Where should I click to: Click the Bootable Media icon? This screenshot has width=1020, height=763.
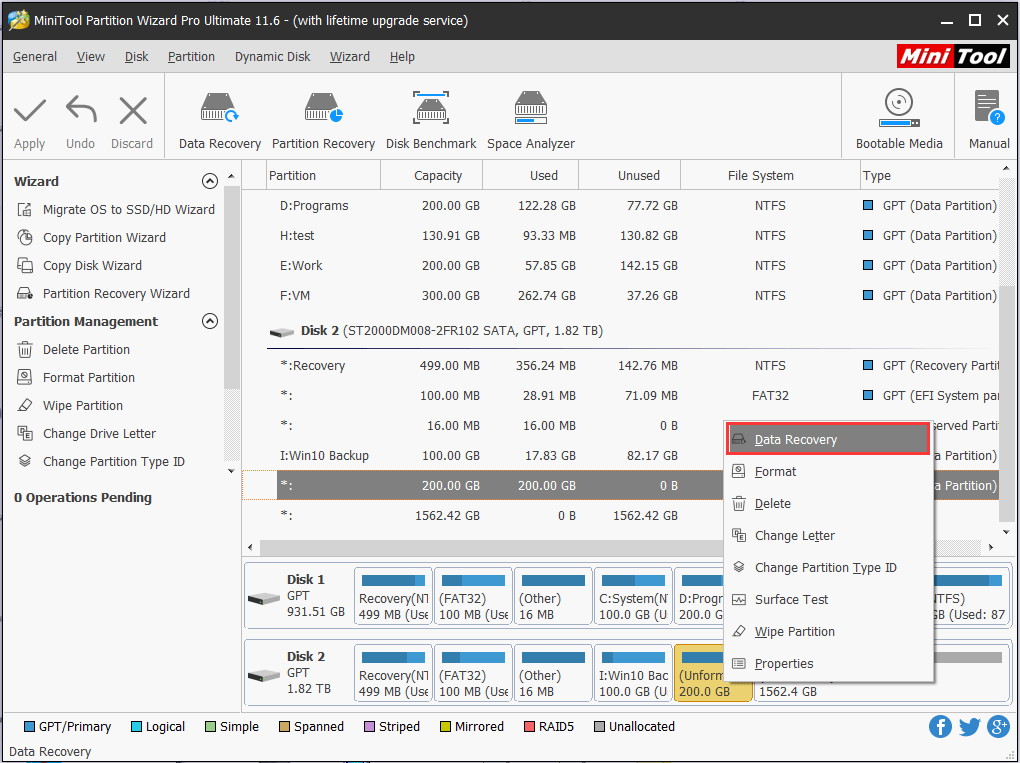click(899, 108)
